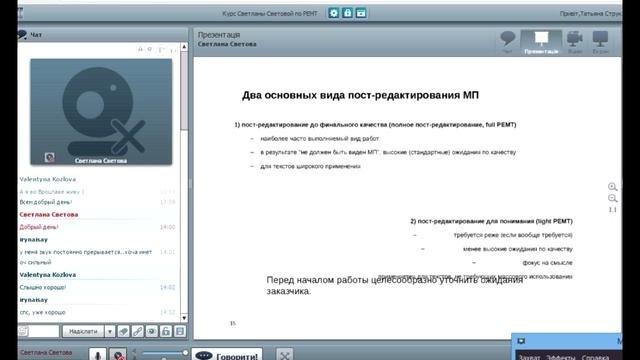
Task: Toggle the eye icon in chat toolbar
Action: [x=151, y=331]
